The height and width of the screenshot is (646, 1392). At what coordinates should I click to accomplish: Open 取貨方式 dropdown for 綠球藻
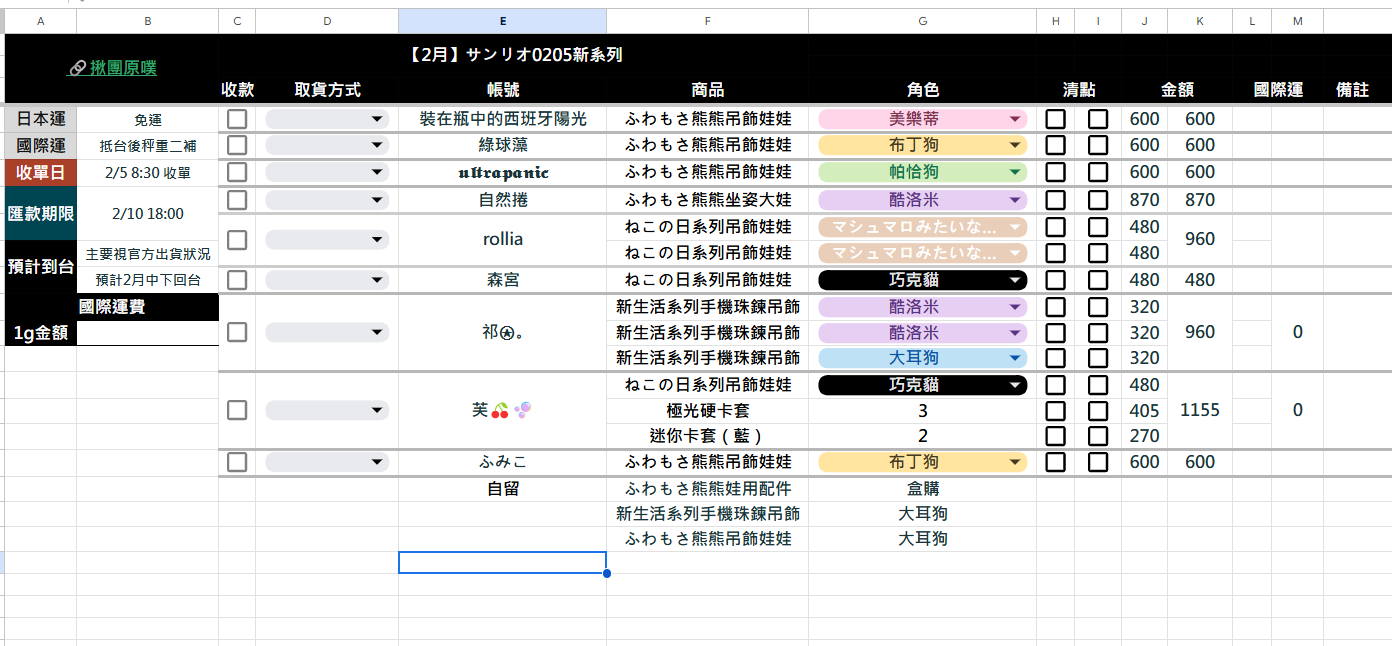(x=327, y=145)
